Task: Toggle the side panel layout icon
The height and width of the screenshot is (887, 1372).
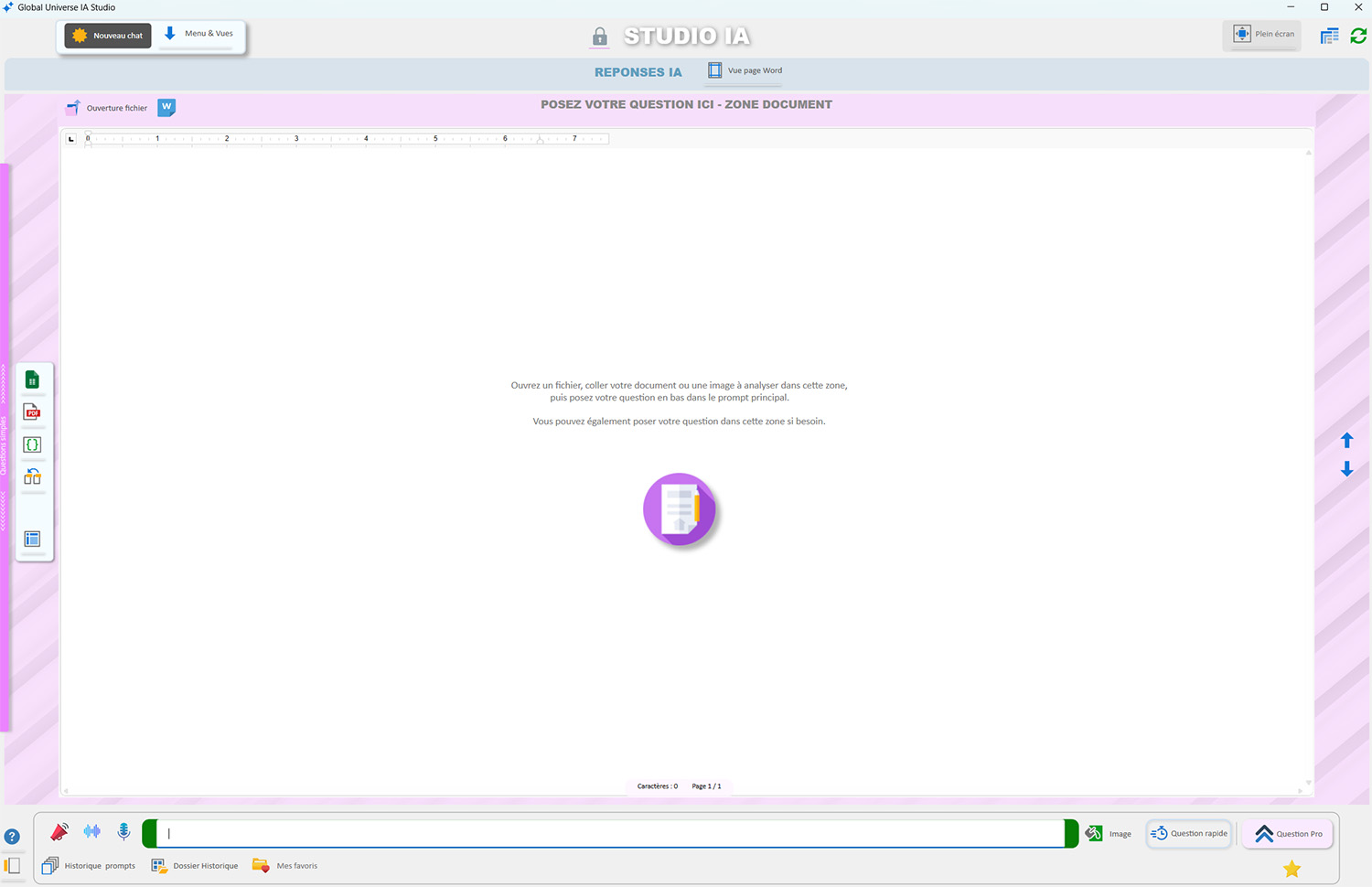Action: [12, 865]
